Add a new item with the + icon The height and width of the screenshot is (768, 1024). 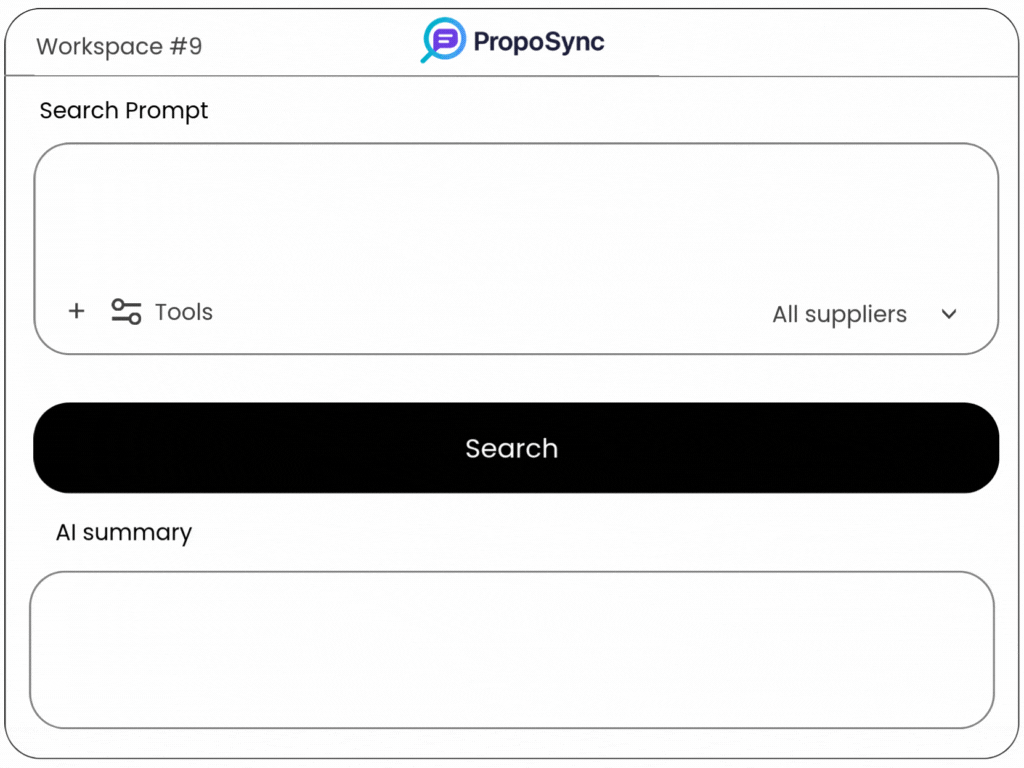(x=76, y=311)
